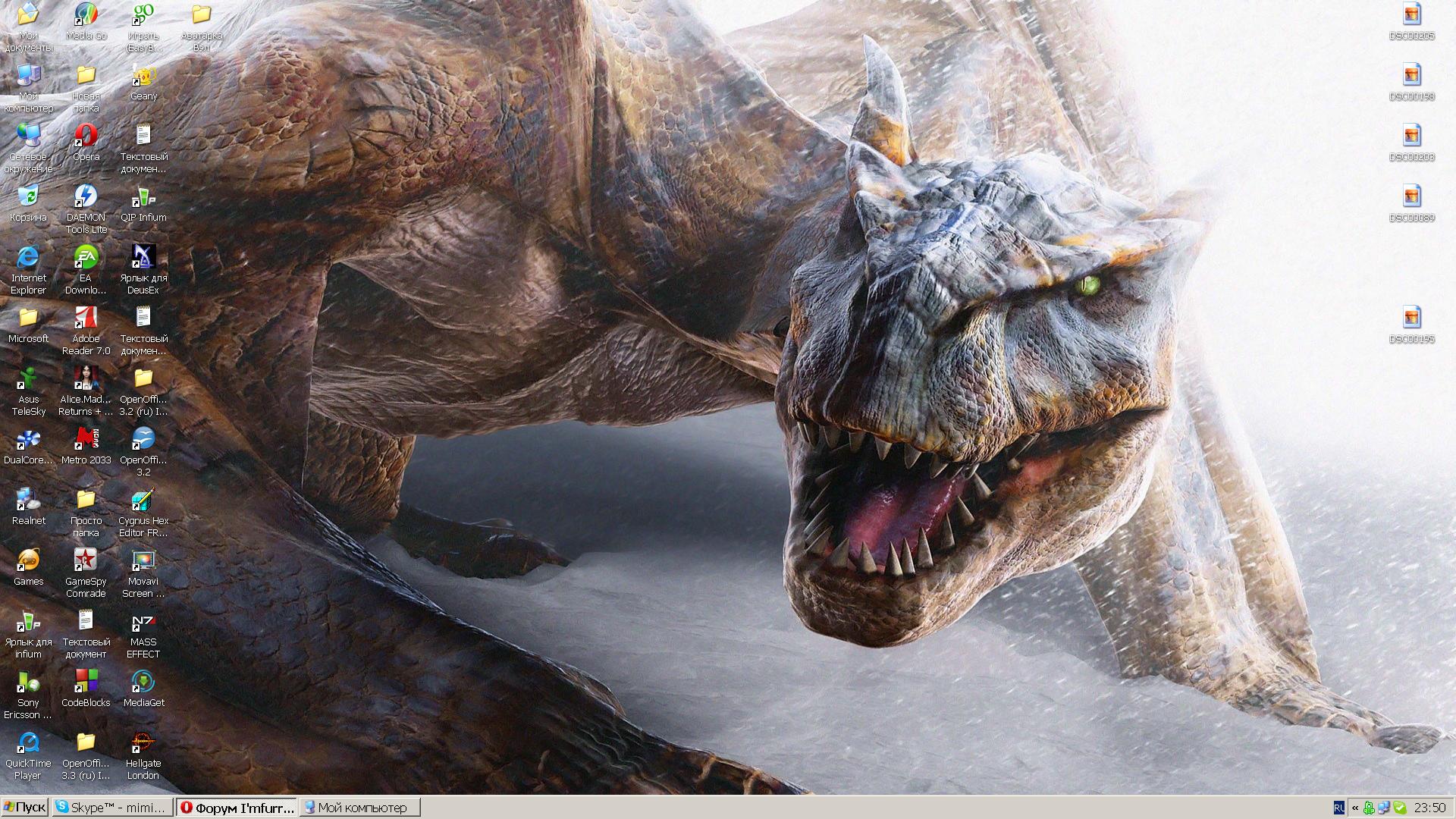Viewport: 1456px width, 819px height.
Task: Click the Movavi Screen shortcut
Action: click(x=143, y=573)
